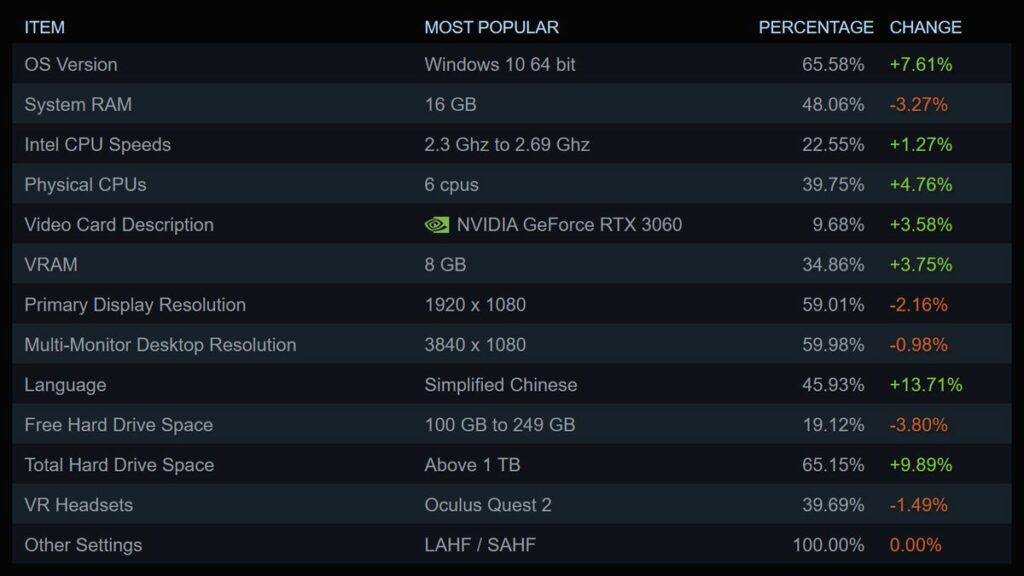Click the NVIDIA logo icon
This screenshot has height=576, width=1024.
[437, 225]
